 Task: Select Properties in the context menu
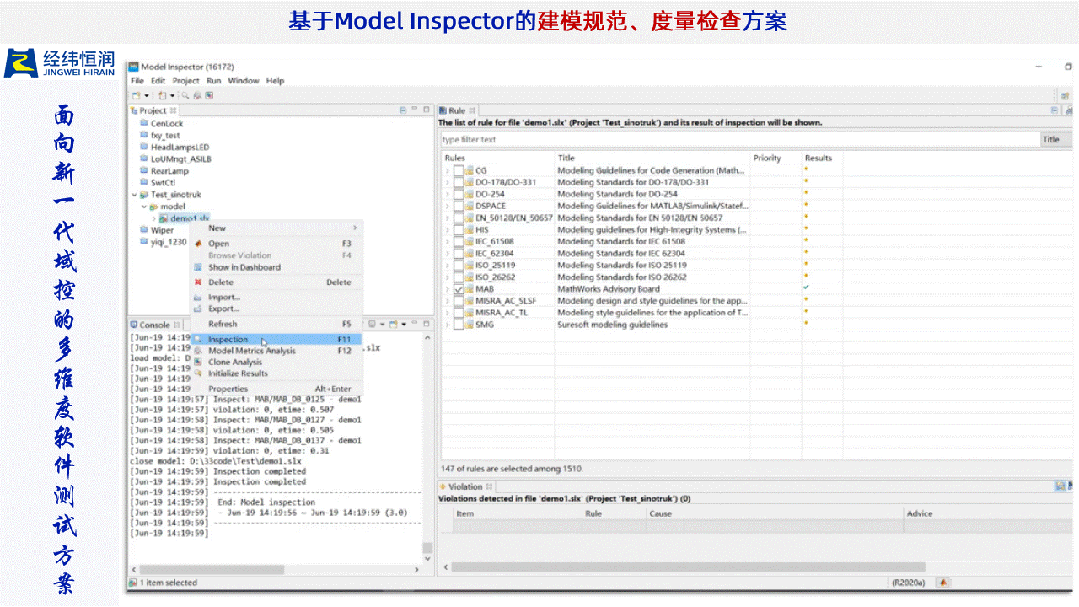click(x=276, y=389)
